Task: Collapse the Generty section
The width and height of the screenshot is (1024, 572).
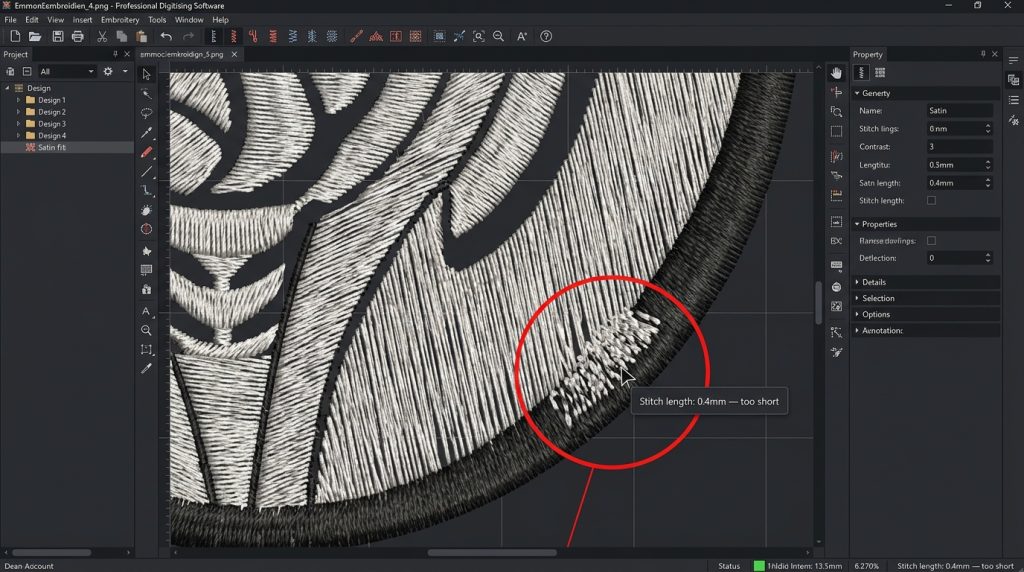Action: coord(857,93)
